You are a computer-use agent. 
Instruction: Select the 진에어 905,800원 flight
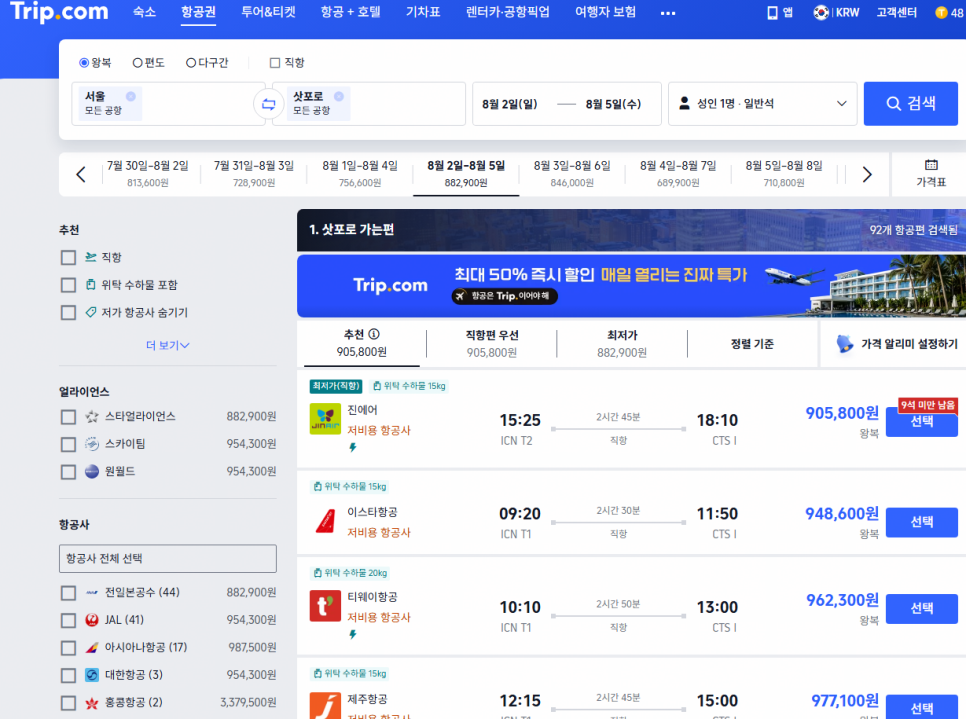coord(922,421)
